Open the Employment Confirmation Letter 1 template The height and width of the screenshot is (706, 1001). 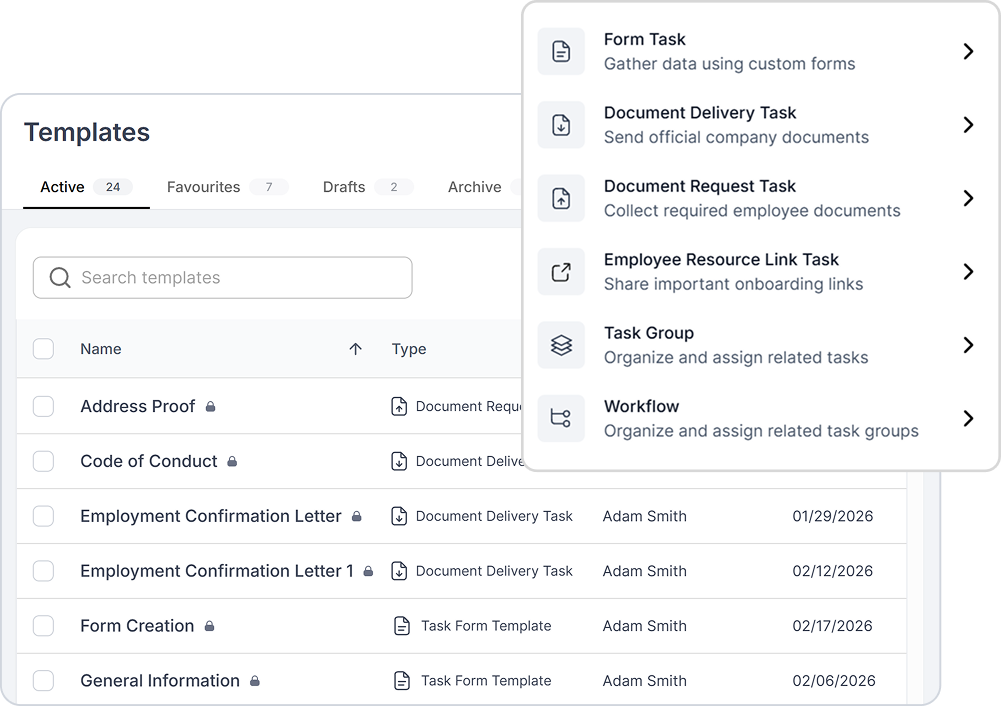click(x=217, y=571)
